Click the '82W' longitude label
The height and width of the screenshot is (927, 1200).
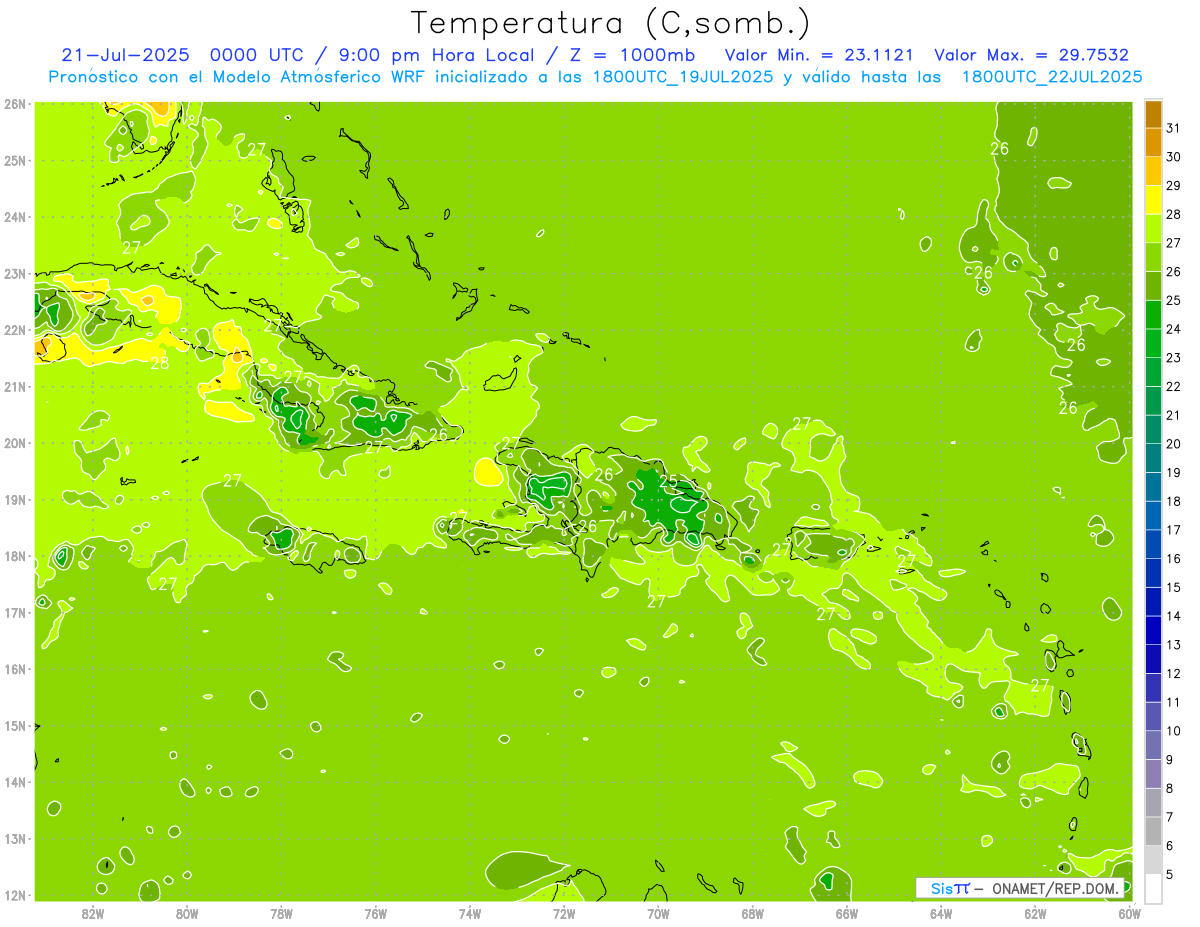coord(93,913)
